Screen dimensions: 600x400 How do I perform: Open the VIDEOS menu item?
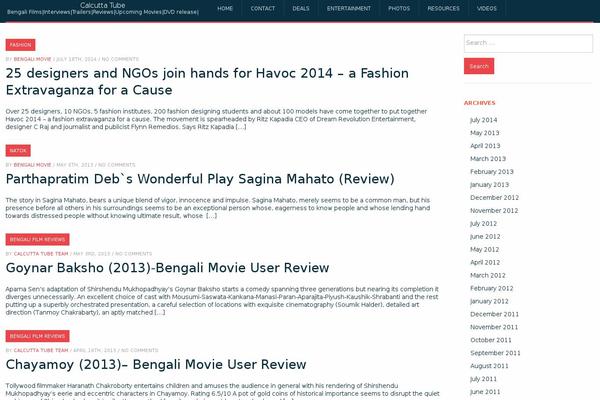487,8
